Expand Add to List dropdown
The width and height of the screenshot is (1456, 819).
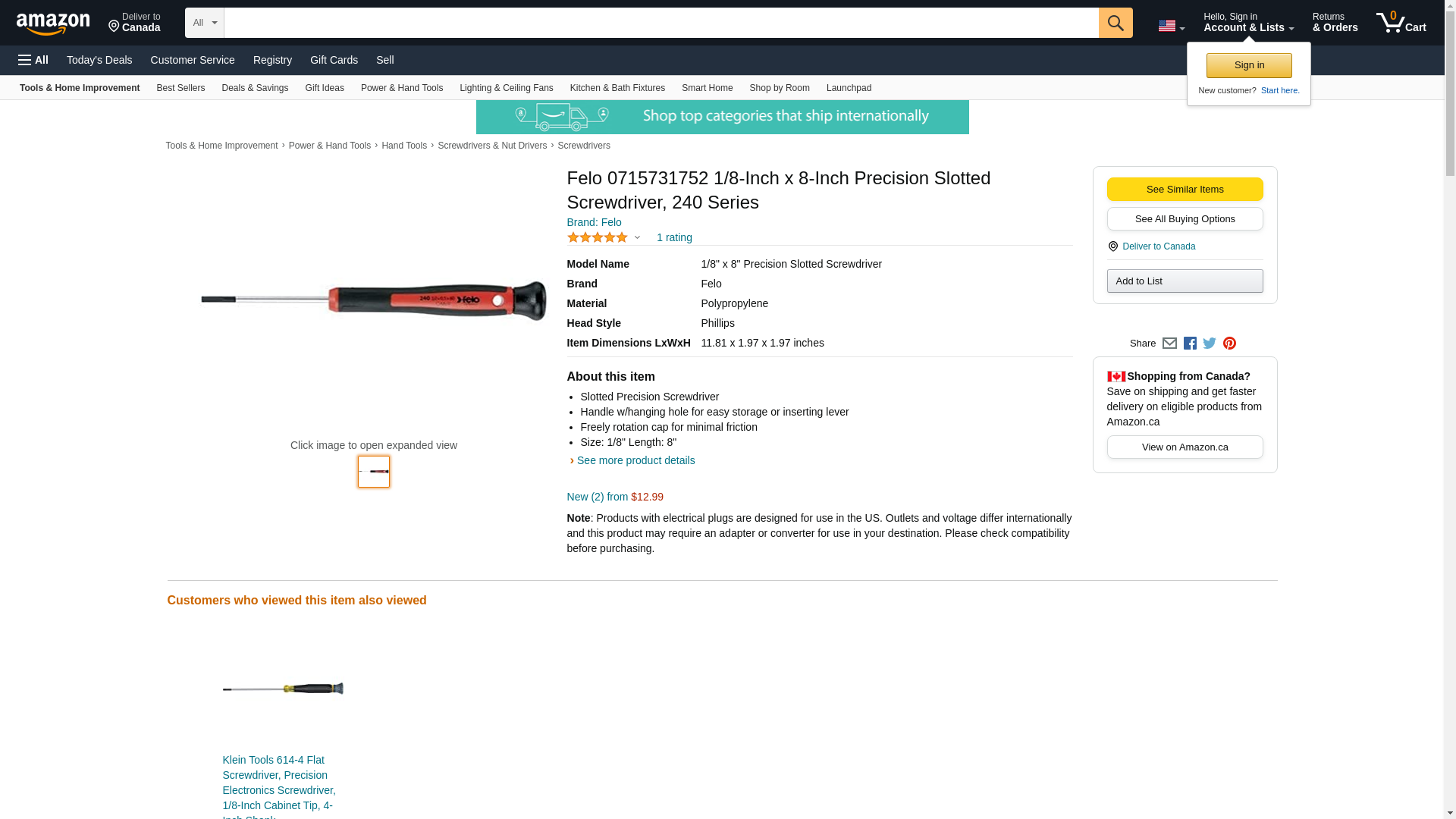1185,281
